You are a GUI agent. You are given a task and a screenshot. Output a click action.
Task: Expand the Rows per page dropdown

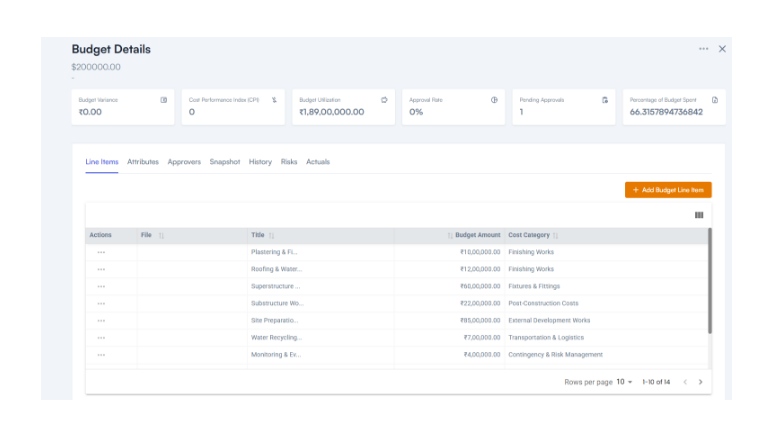625,382
